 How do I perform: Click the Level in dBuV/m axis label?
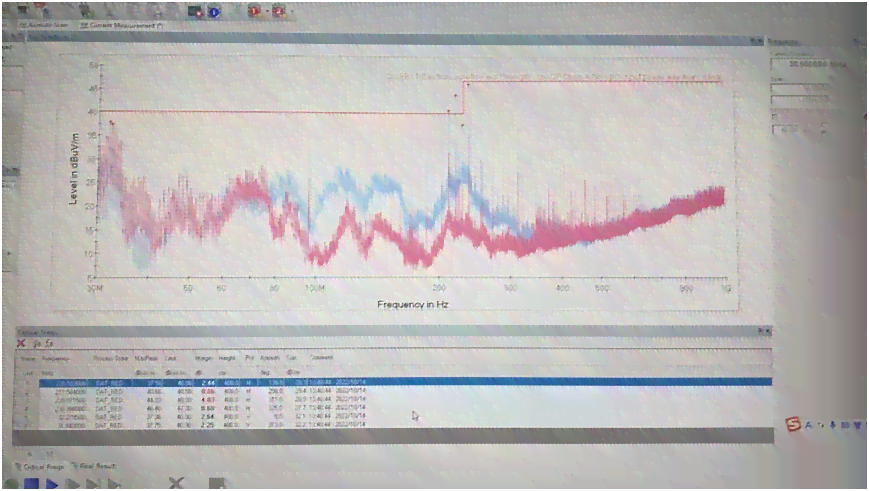point(74,168)
